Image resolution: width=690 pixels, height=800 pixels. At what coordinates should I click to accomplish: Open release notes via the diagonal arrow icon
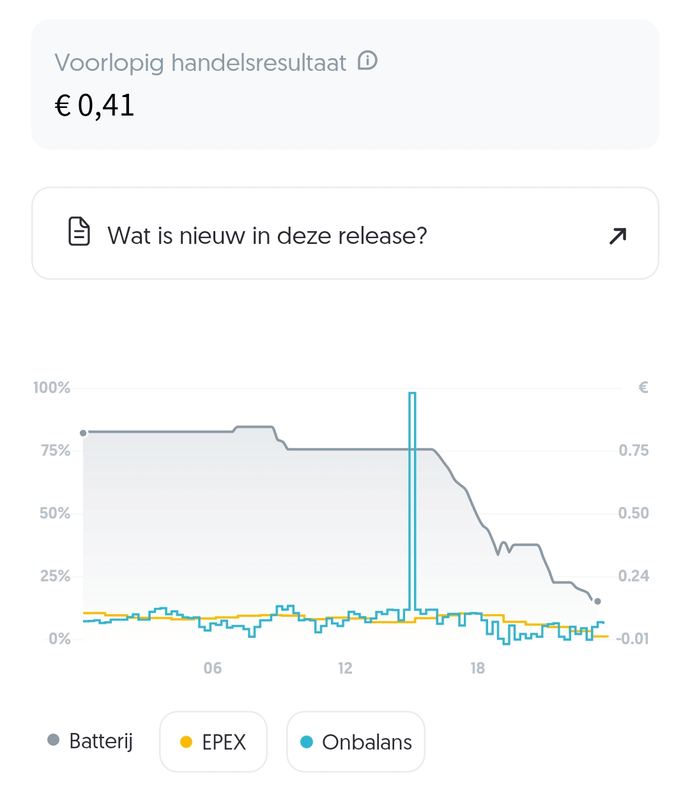617,236
